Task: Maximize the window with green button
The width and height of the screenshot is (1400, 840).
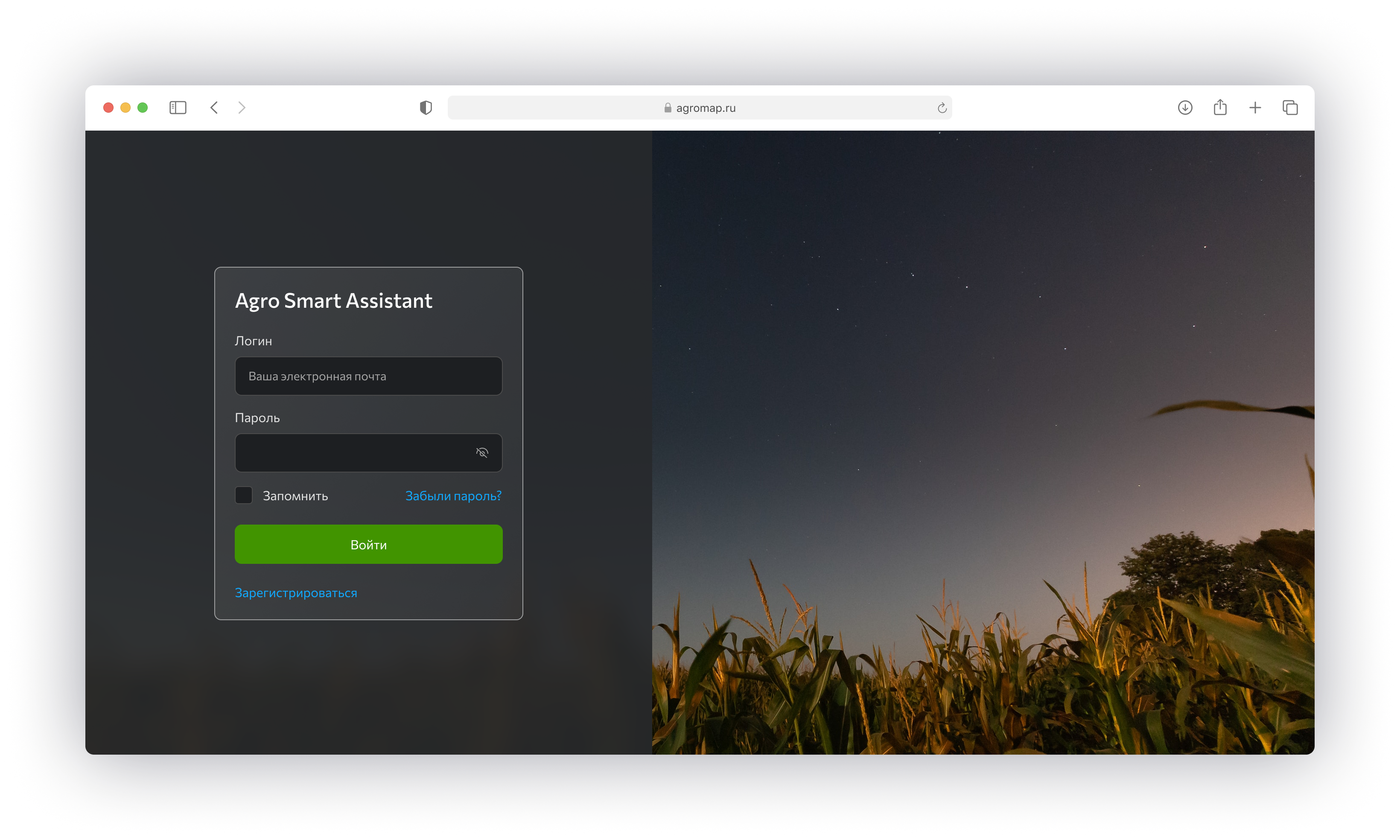Action: [x=143, y=108]
